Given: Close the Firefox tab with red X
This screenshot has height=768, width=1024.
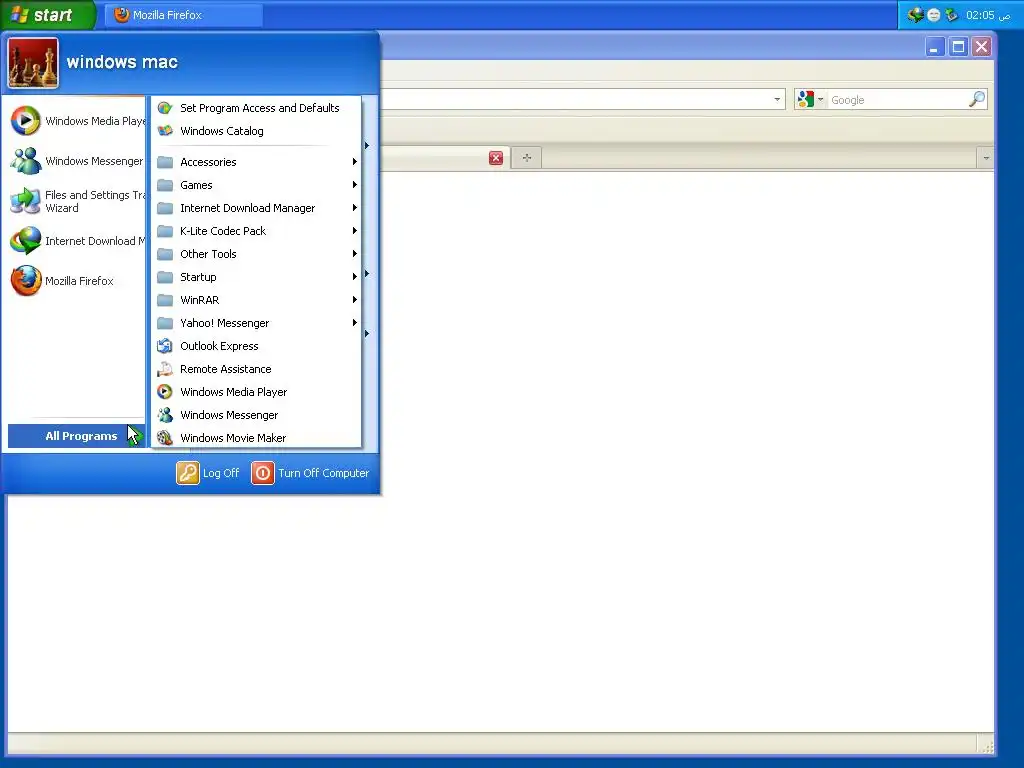Looking at the screenshot, I should [496, 158].
